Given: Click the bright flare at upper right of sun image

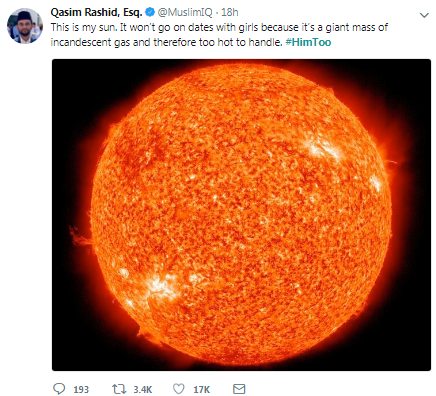Looking at the screenshot, I should (x=323, y=150).
